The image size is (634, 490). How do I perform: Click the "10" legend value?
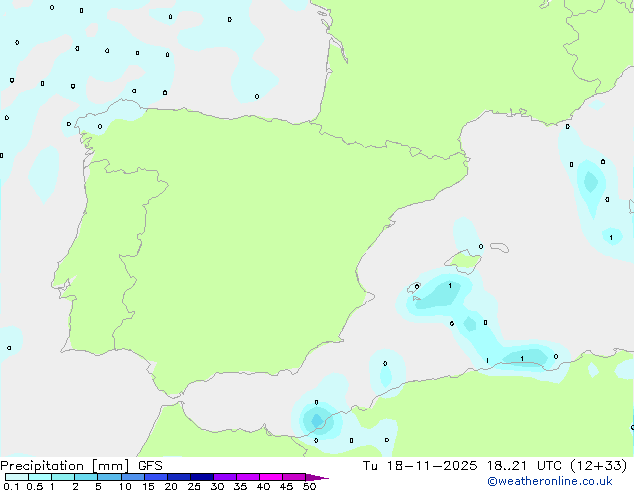(x=125, y=486)
